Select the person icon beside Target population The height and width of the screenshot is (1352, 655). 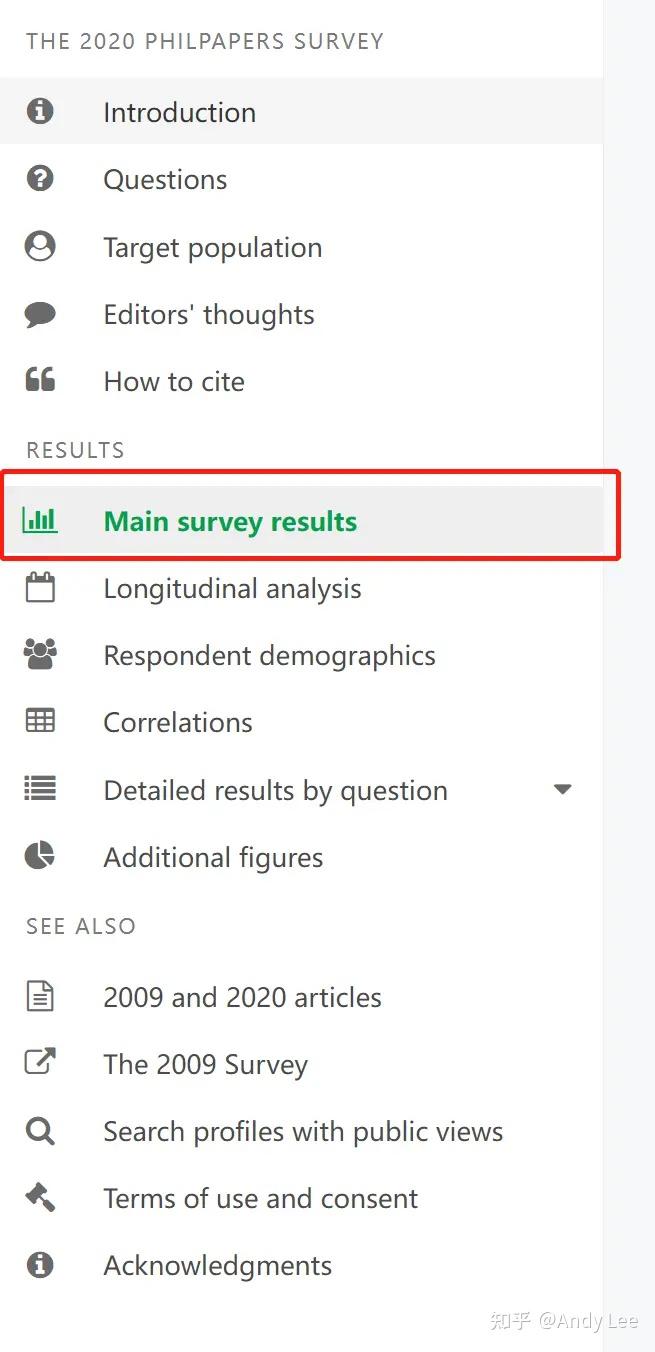click(40, 245)
